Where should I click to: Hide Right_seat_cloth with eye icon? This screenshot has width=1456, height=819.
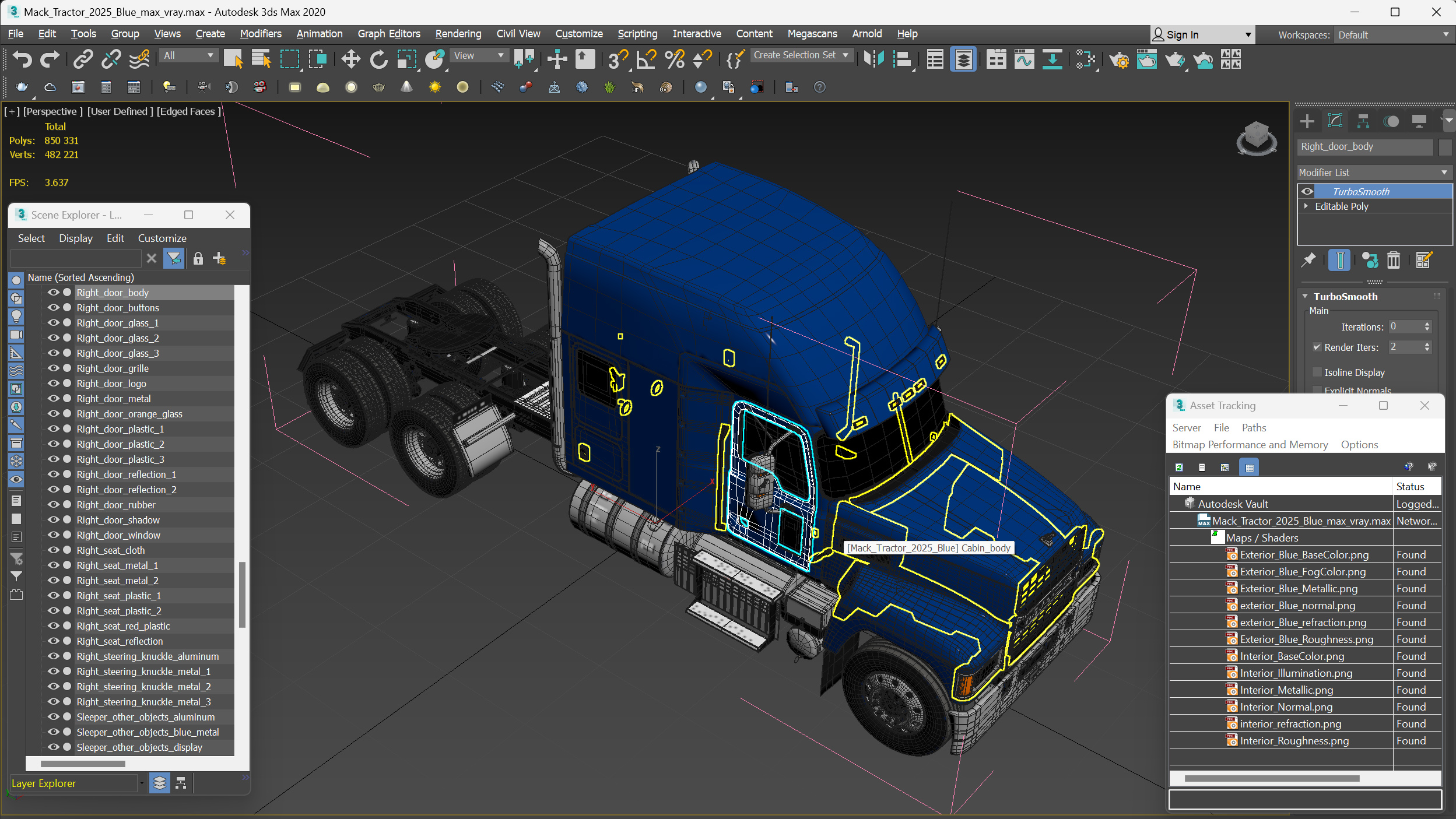point(54,550)
